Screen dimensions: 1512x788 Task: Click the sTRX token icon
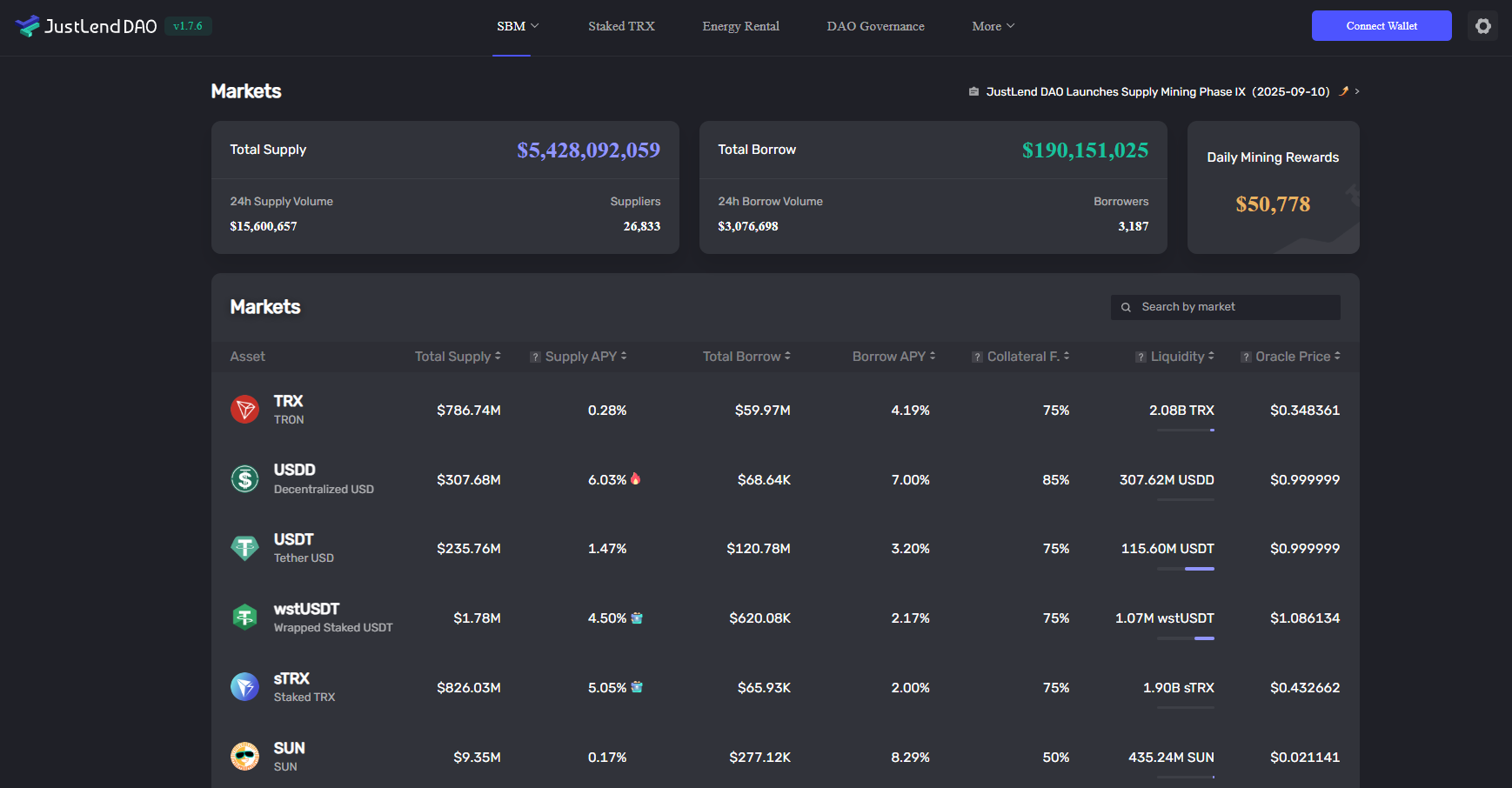tap(244, 687)
